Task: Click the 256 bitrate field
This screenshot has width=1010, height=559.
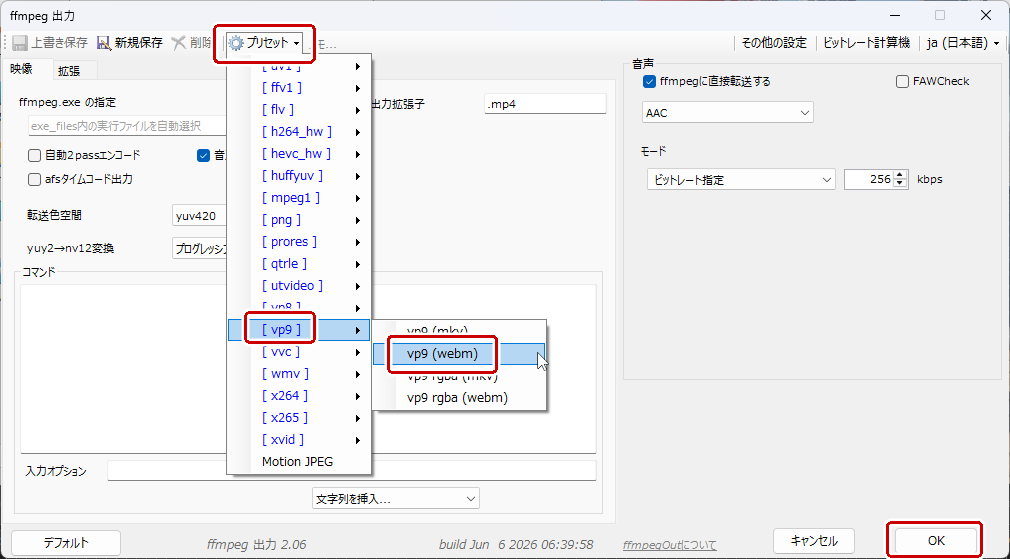Action: click(x=869, y=180)
